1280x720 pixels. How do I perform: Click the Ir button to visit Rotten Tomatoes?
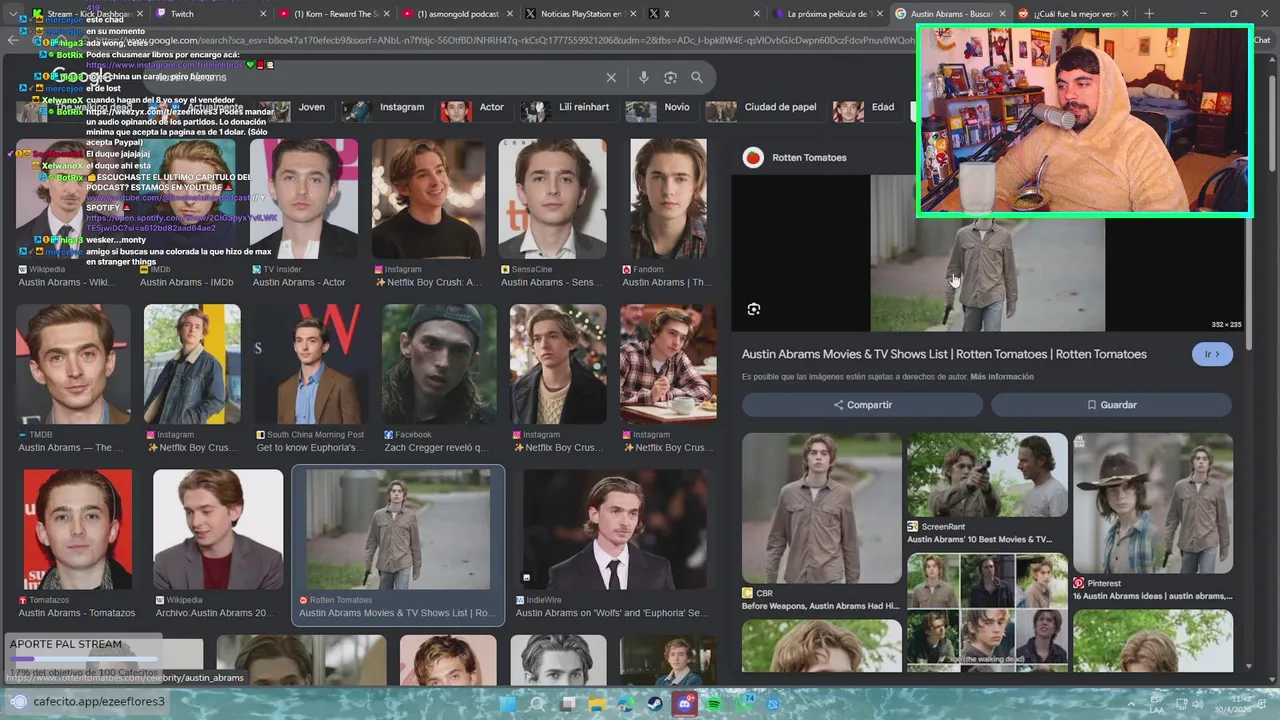(1212, 354)
